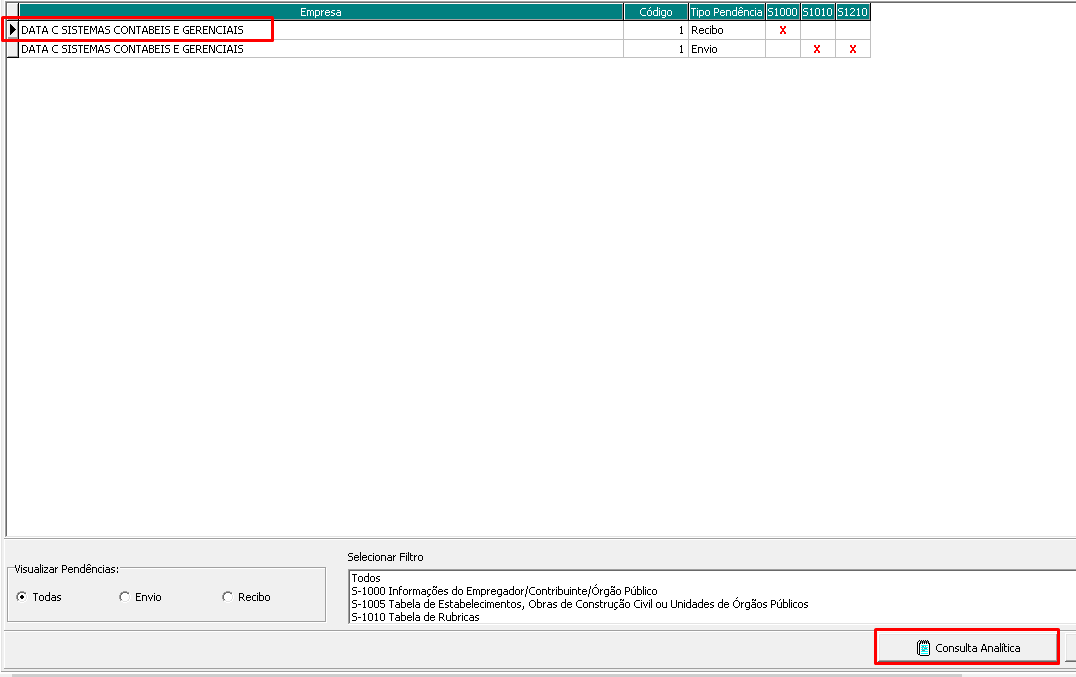This screenshot has width=1076, height=677.
Task: Click the red X under S1210
Action: (x=853, y=49)
